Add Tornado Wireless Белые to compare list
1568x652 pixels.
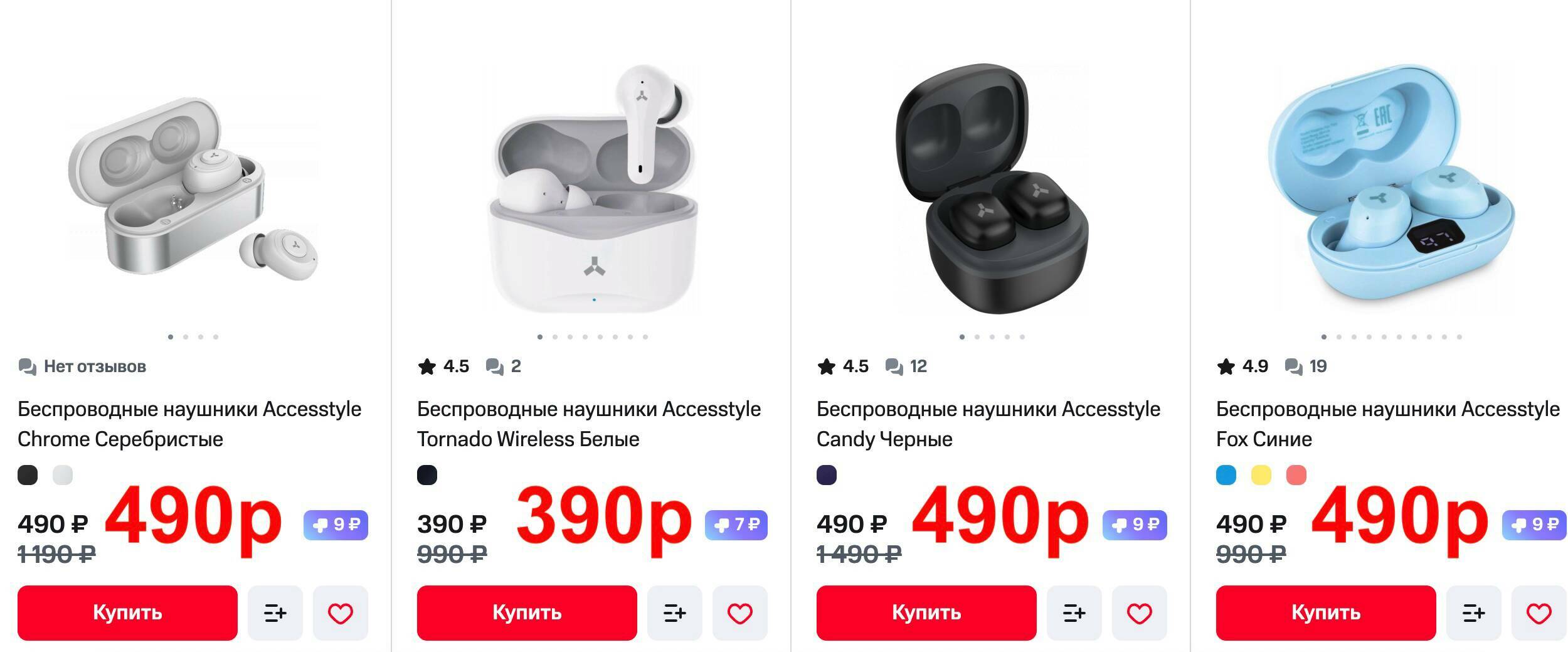click(x=674, y=612)
